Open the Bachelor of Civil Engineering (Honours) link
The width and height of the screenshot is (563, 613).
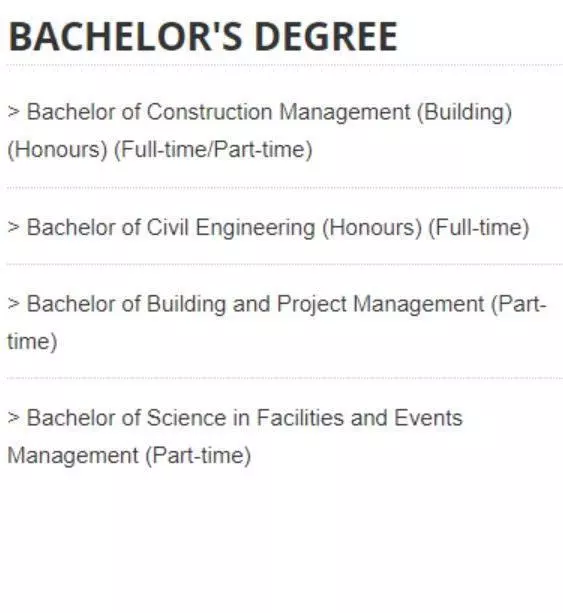pos(268,228)
